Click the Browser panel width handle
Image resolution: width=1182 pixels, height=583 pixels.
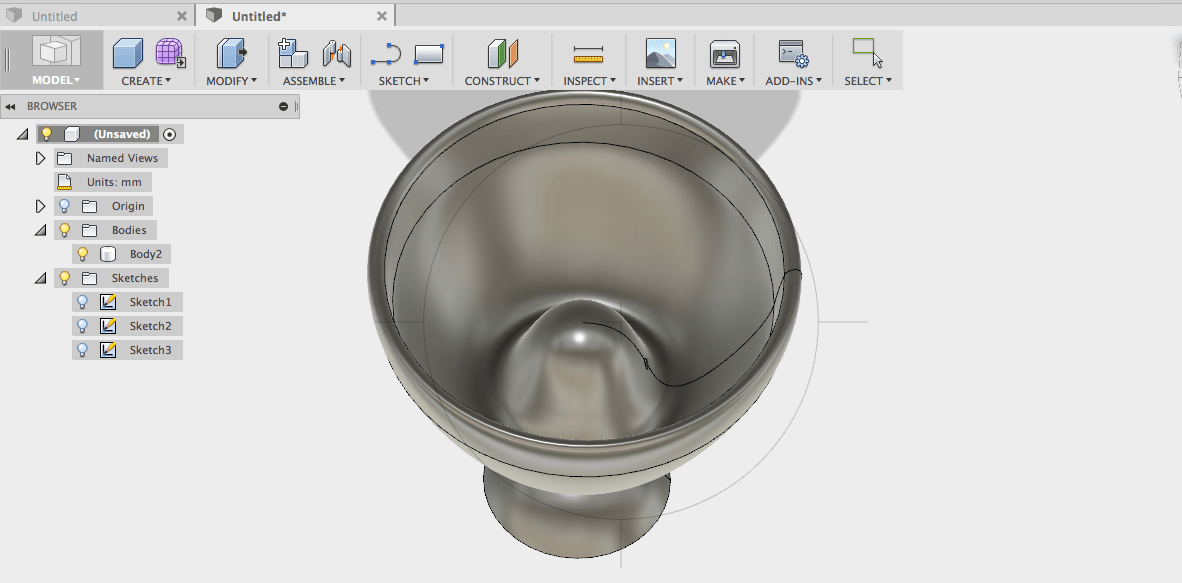point(296,106)
